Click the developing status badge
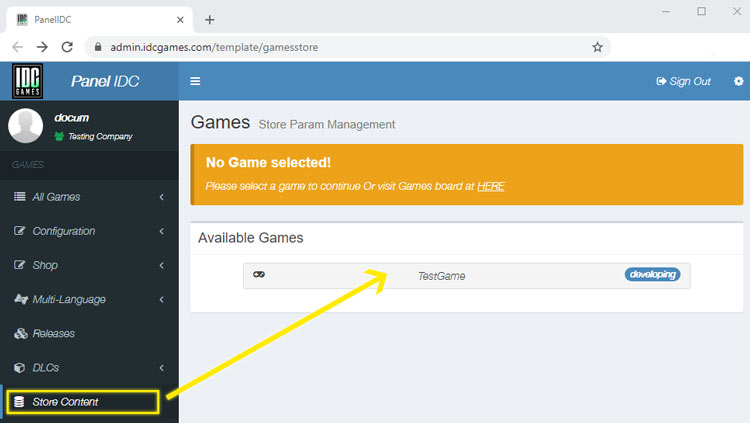750x423 pixels. (x=652, y=274)
